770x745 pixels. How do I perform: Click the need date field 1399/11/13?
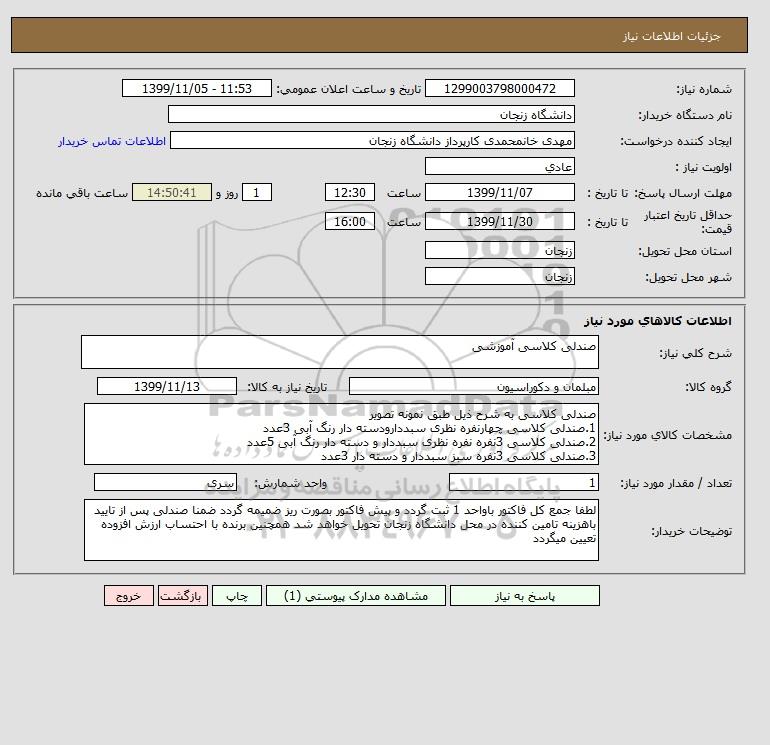[167, 386]
